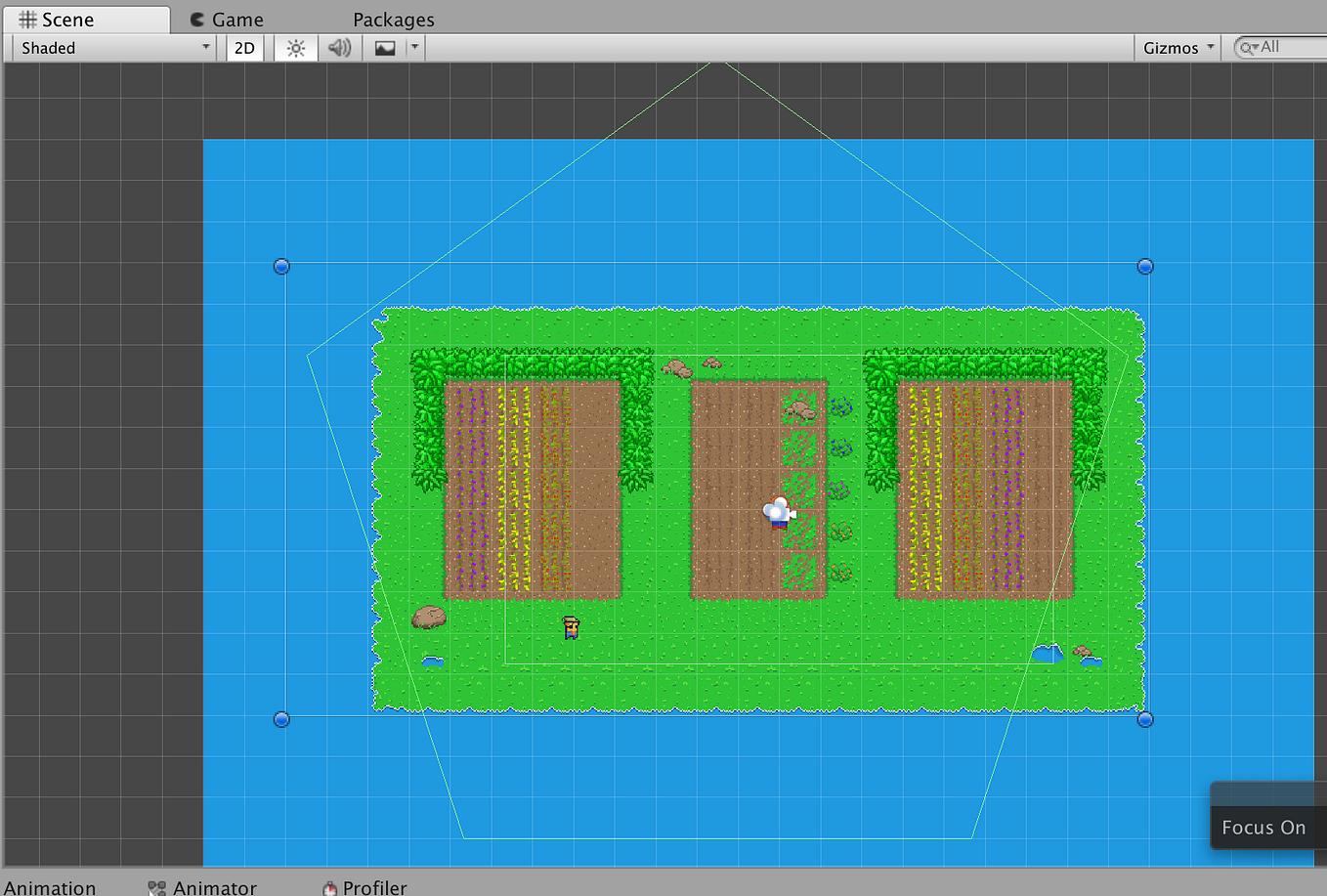The height and width of the screenshot is (896, 1327).
Task: Click the Packages label at the top
Action: click(x=393, y=19)
